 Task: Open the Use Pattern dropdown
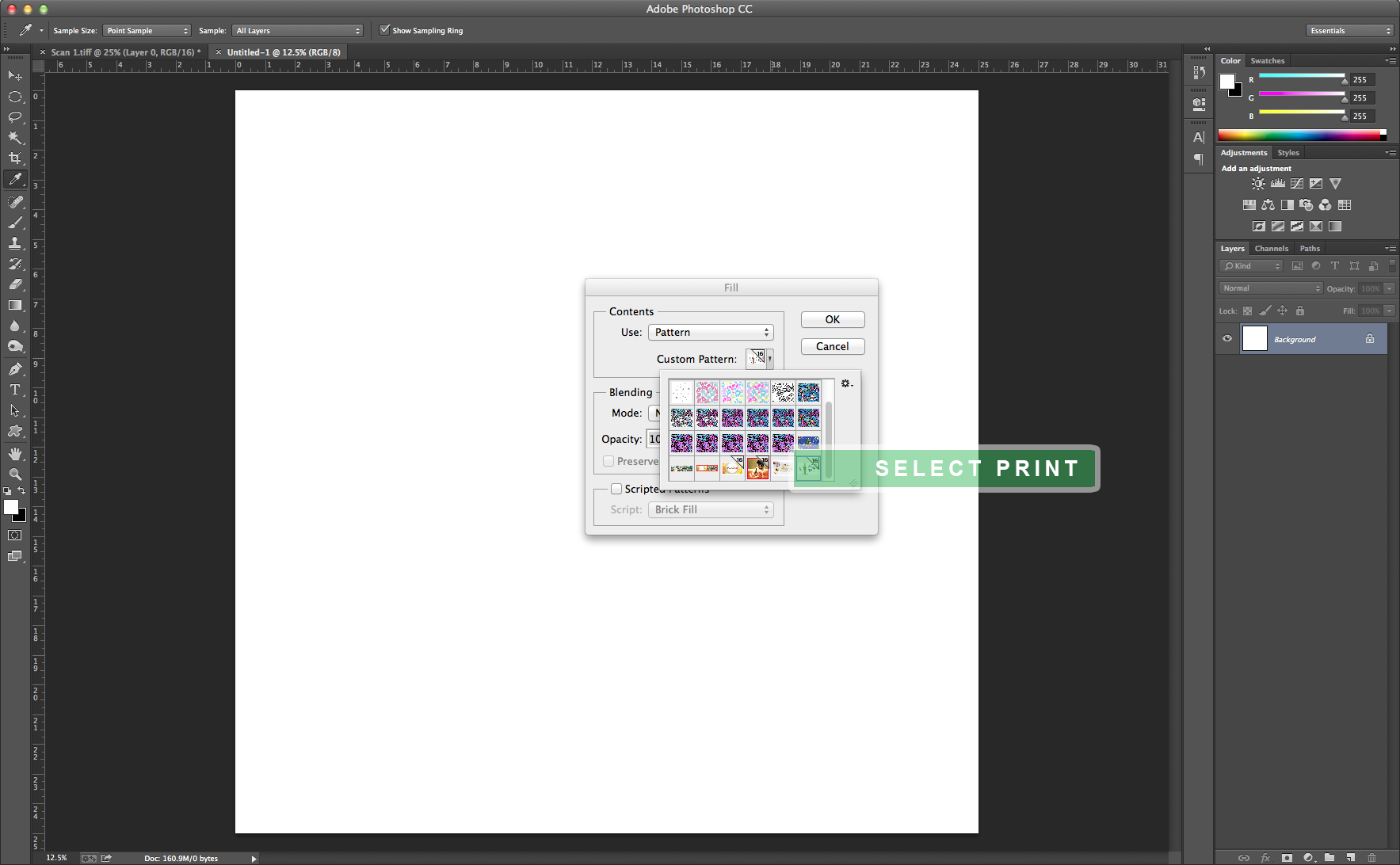point(711,333)
